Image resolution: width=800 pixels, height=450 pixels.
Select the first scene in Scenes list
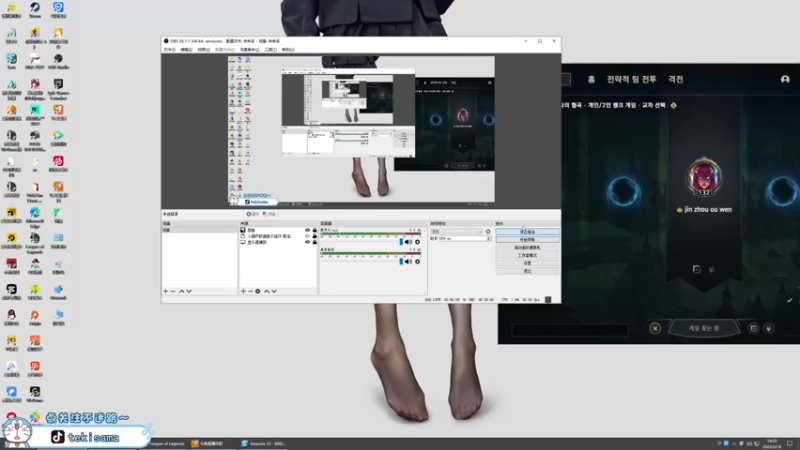point(199,230)
